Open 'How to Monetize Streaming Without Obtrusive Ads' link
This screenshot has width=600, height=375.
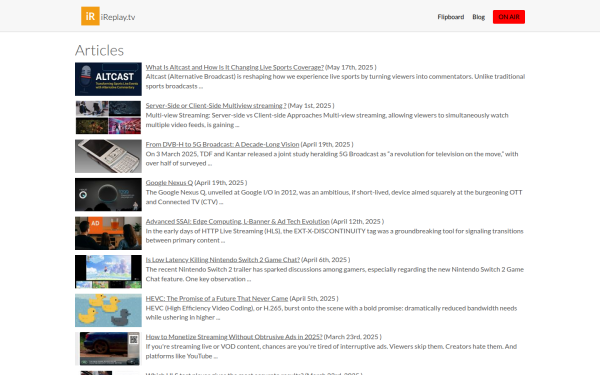(x=234, y=337)
